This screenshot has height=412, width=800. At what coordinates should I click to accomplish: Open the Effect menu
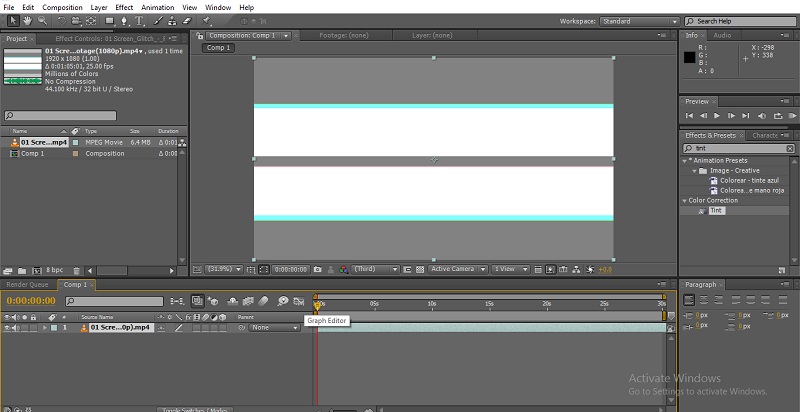pos(124,7)
